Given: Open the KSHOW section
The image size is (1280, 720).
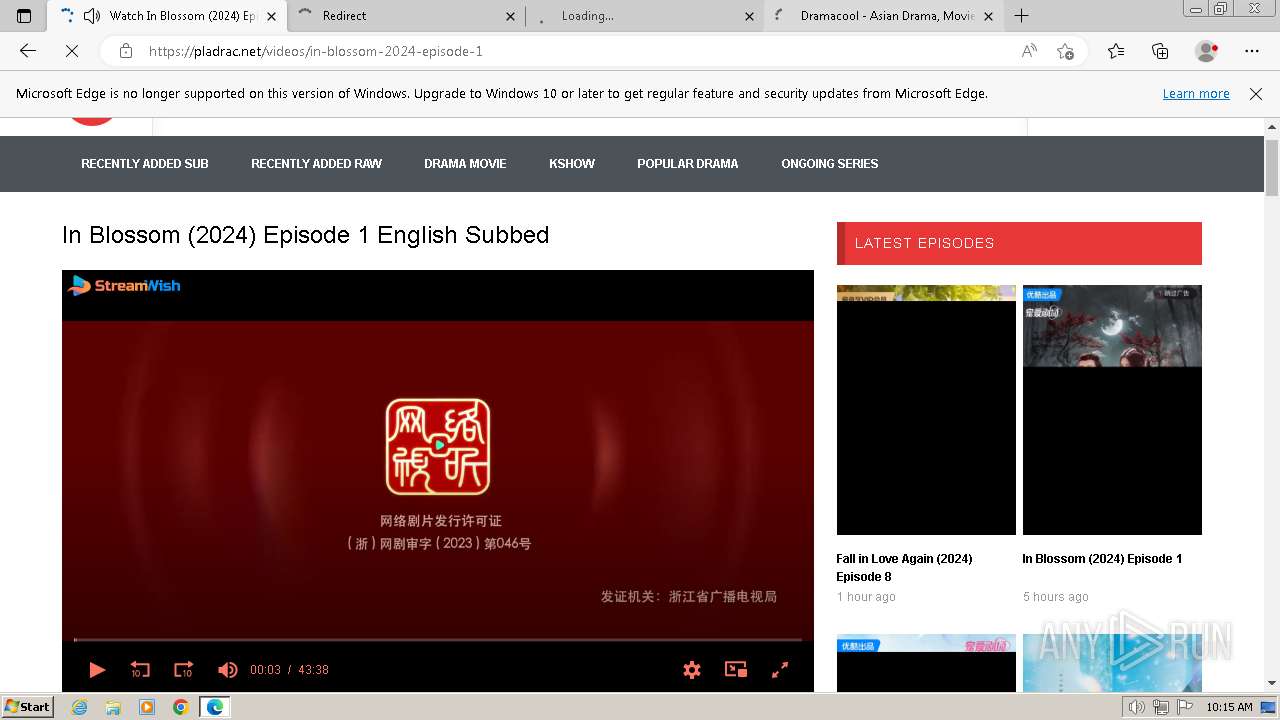Looking at the screenshot, I should pos(572,164).
